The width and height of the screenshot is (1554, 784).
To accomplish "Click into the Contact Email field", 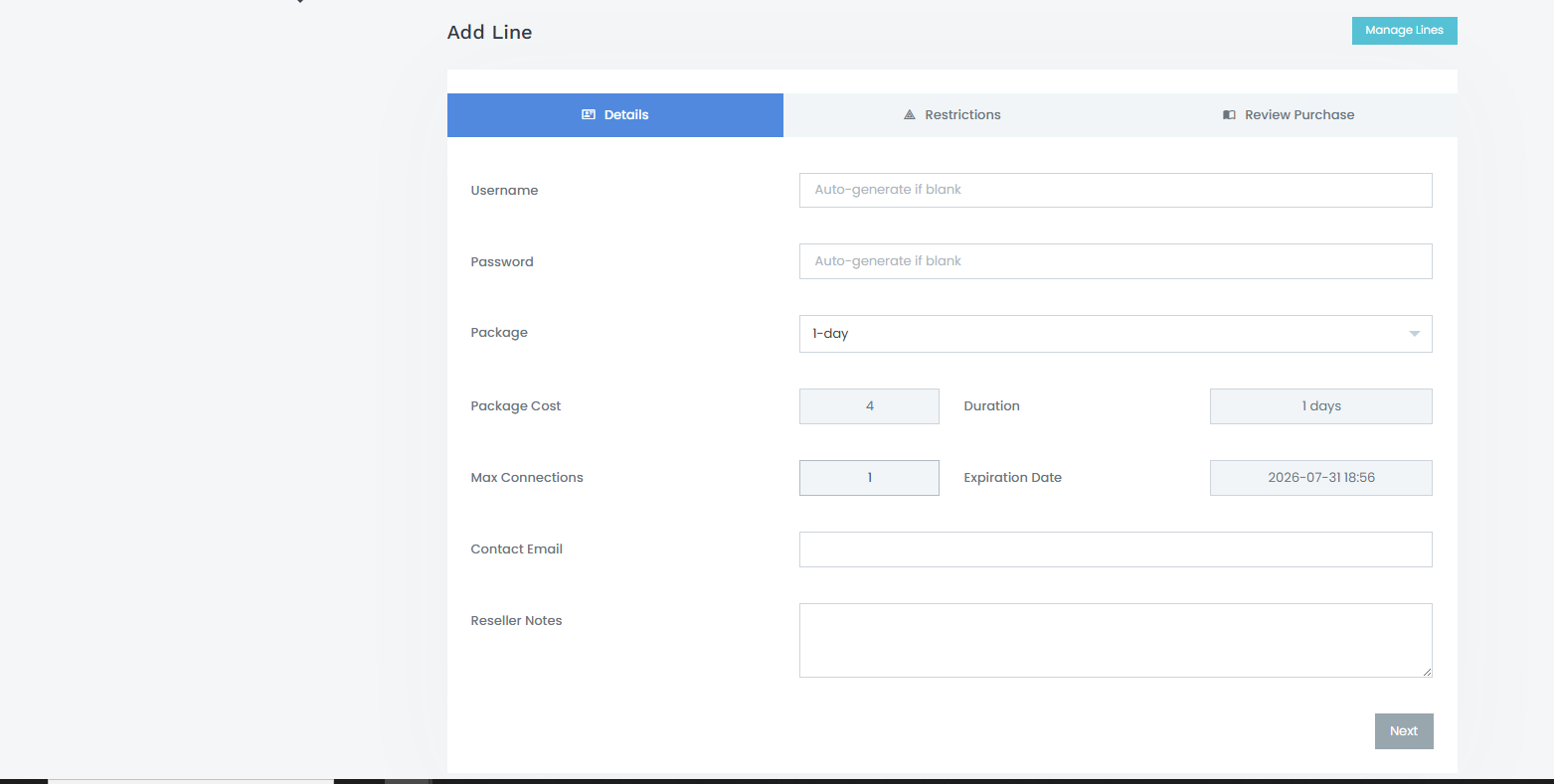I will [x=1116, y=549].
